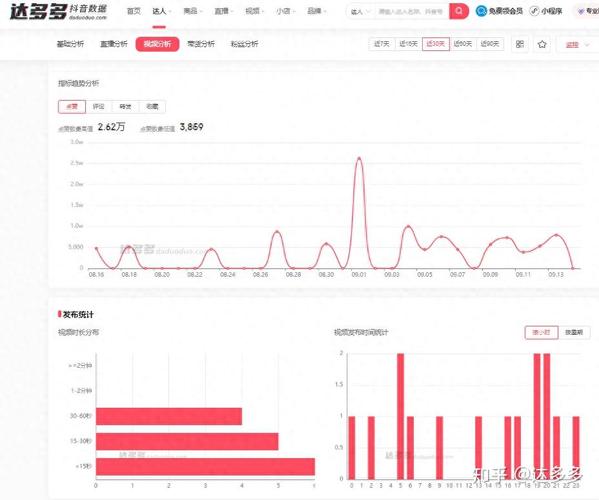Viewport: 599px width, 500px height.
Task: Click the <15秒 bar in duration chart
Action: click(x=205, y=467)
